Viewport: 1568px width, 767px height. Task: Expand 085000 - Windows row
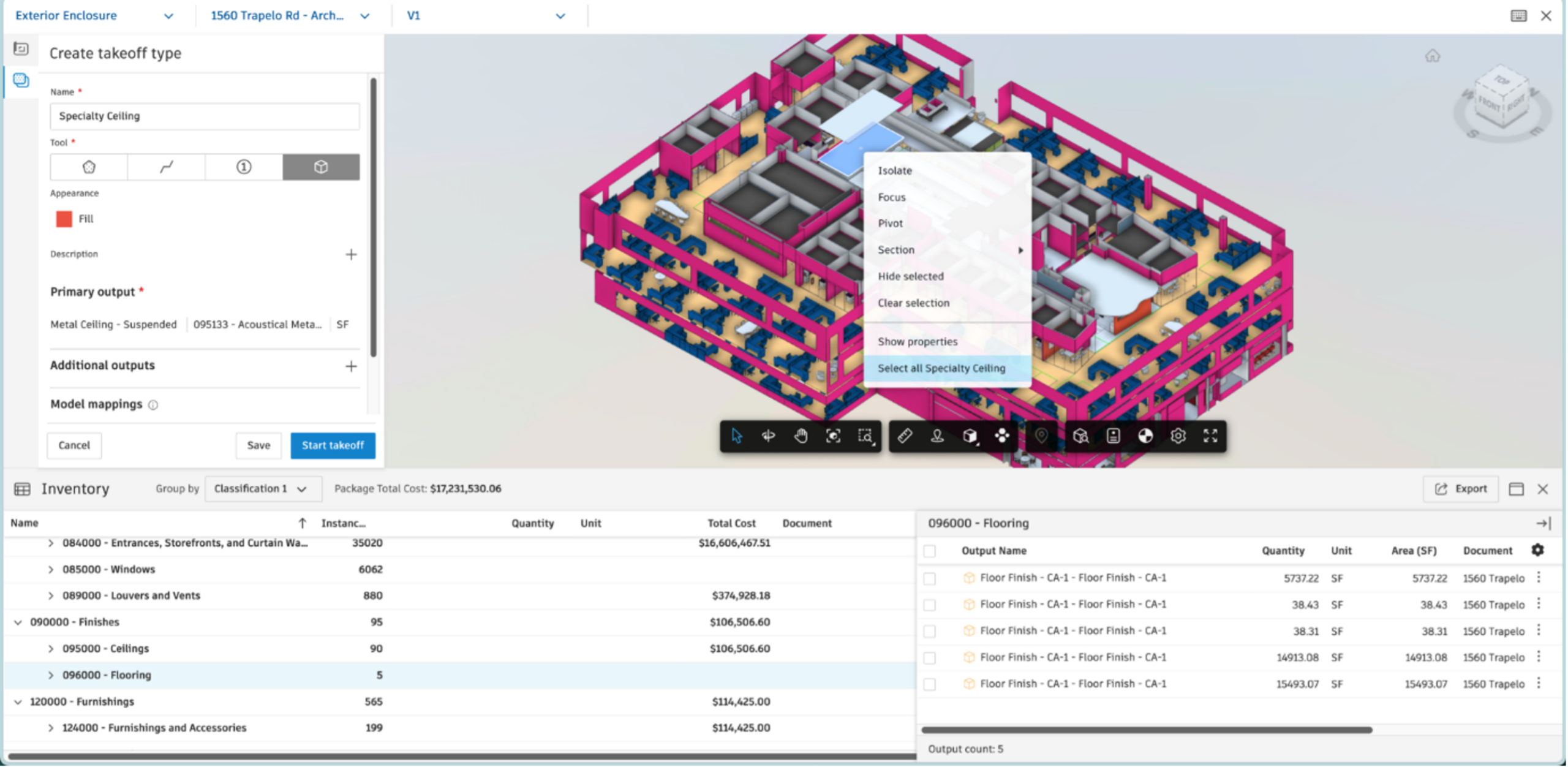51,570
